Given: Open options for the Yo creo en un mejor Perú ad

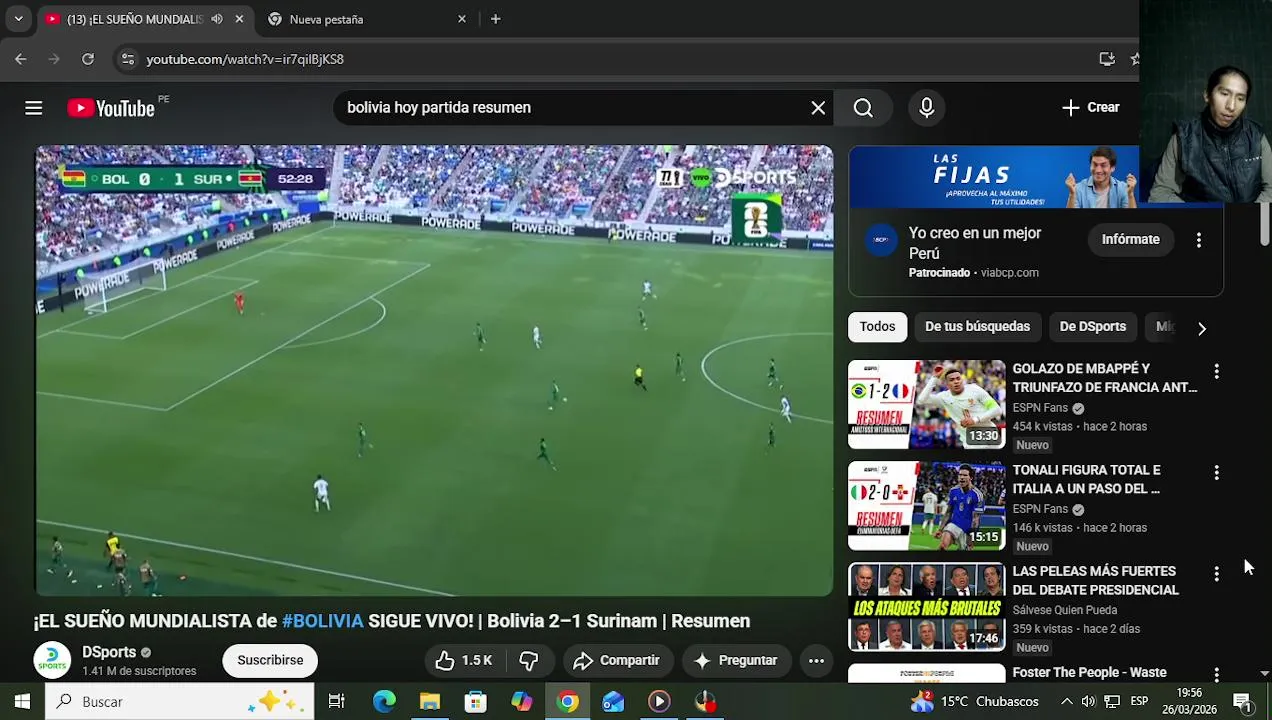Looking at the screenshot, I should click(1198, 239).
